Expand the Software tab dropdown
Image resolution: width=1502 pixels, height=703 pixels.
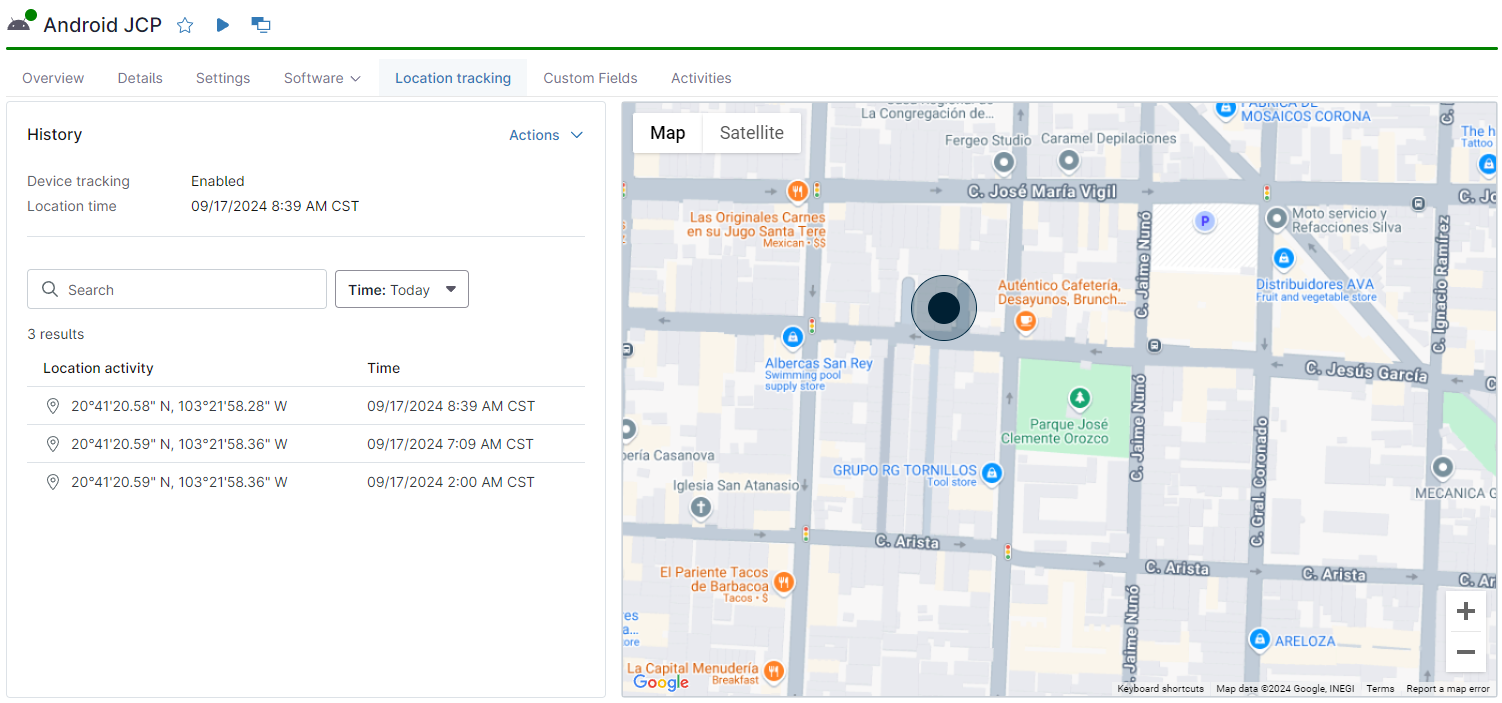click(x=321, y=78)
